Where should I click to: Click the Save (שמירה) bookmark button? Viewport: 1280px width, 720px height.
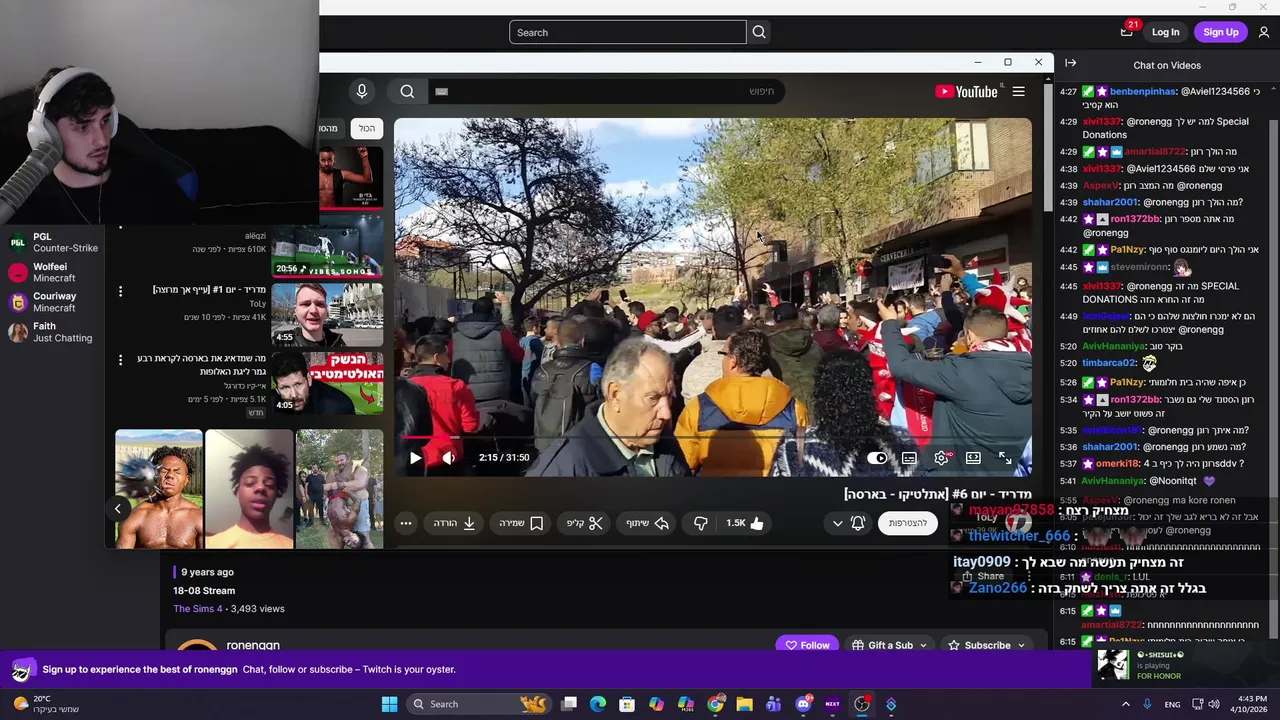521,523
